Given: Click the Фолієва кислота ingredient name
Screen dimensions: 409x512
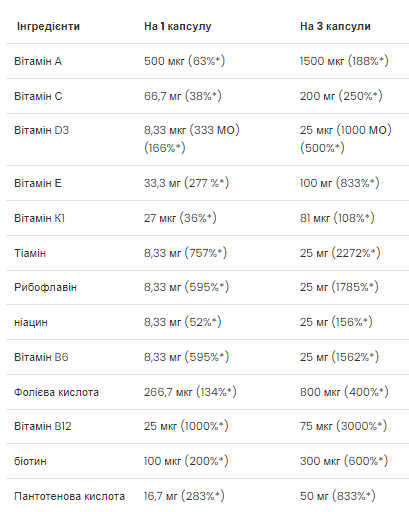Looking at the screenshot, I should point(56,392).
